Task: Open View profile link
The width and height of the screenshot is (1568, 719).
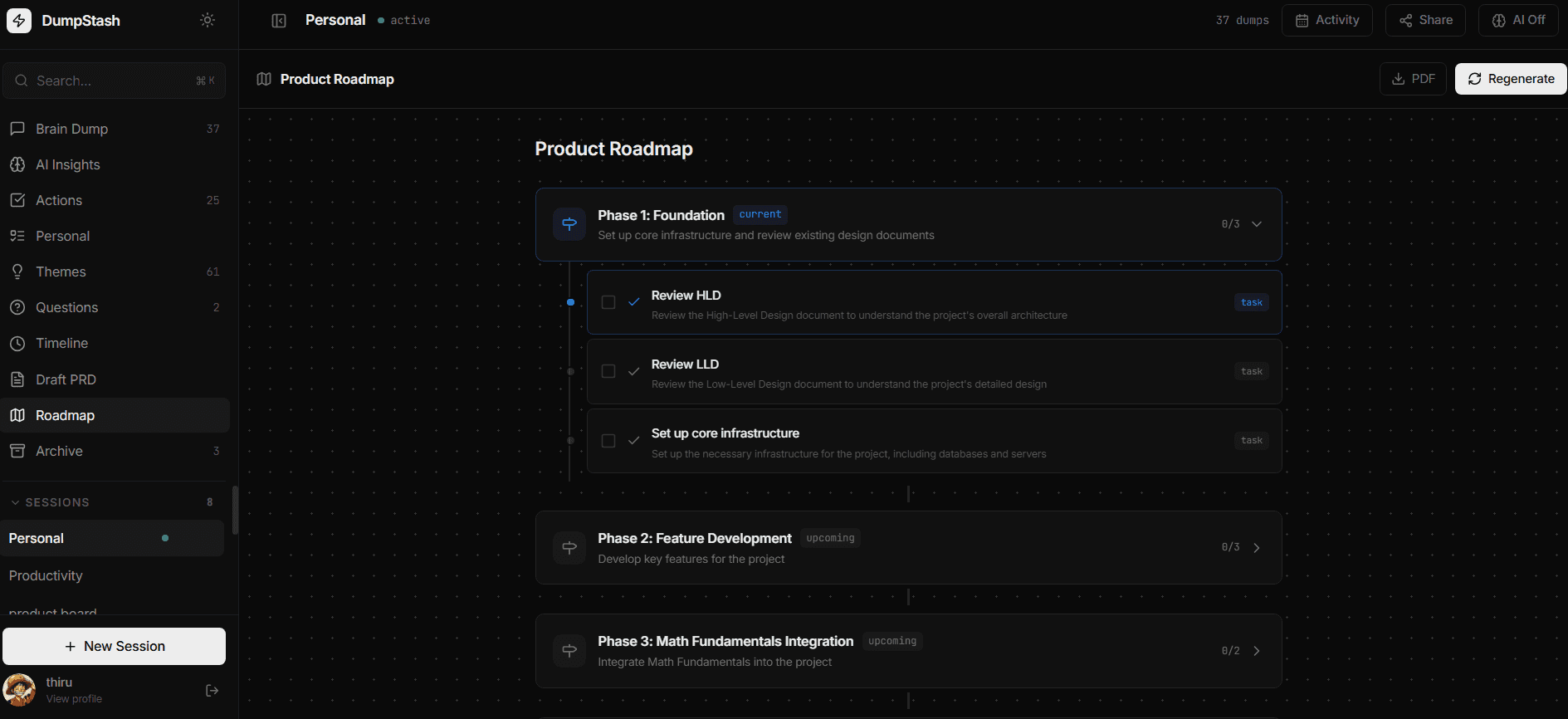Action: pyautogui.click(x=74, y=699)
